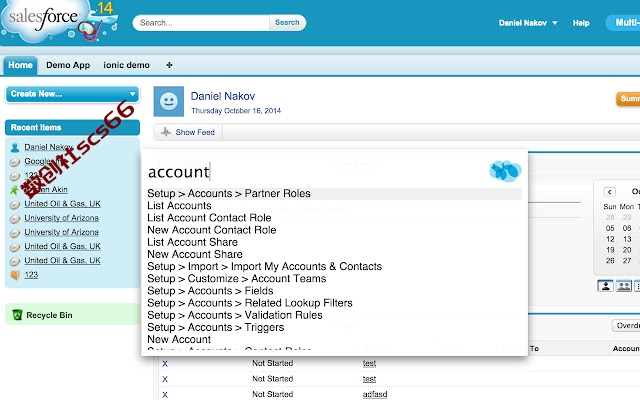The width and height of the screenshot is (640, 400).
Task: Select 'List Account Contact Role' command
Action: click(209, 218)
